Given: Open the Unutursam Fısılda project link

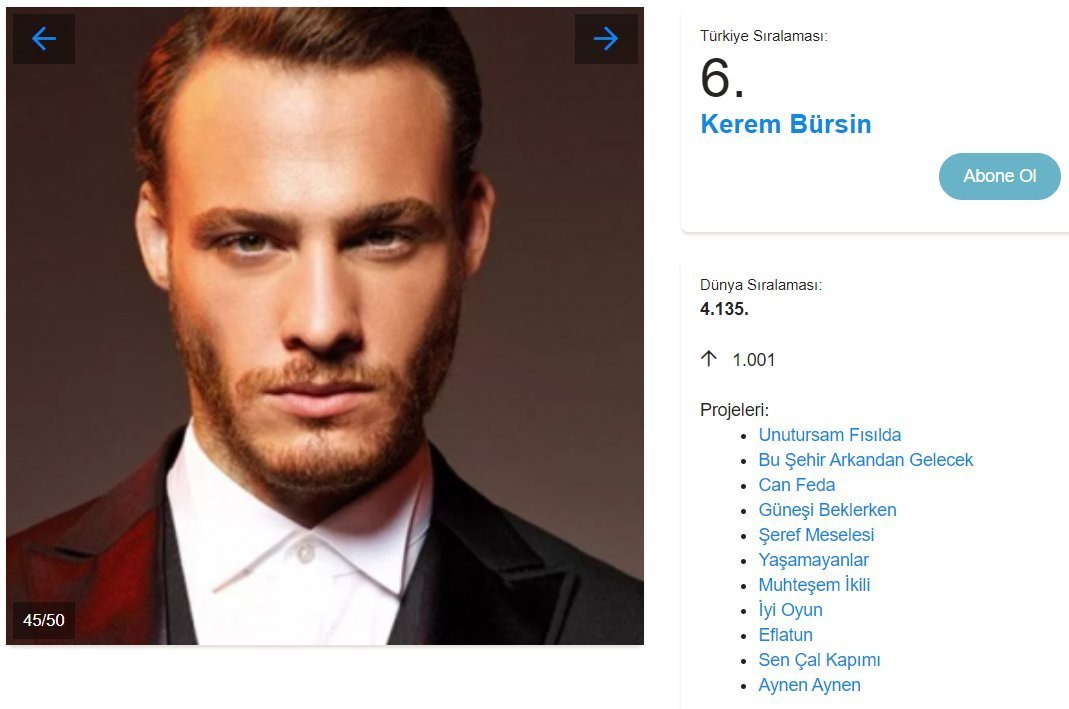Looking at the screenshot, I should (x=830, y=435).
